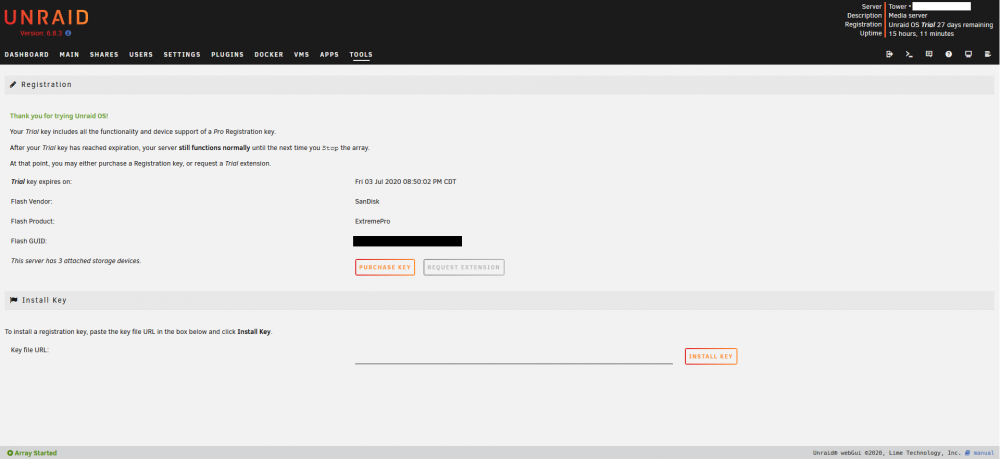Click the pencil icon beside Registration

13,84
